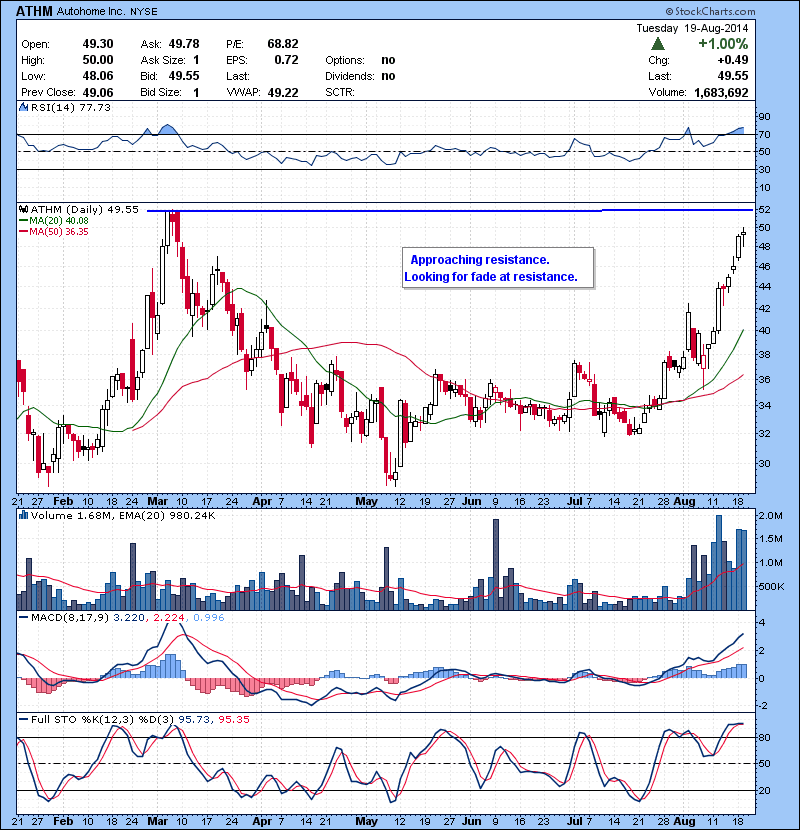
Task: Click the green up-triangle change indicator
Action: coord(658,44)
